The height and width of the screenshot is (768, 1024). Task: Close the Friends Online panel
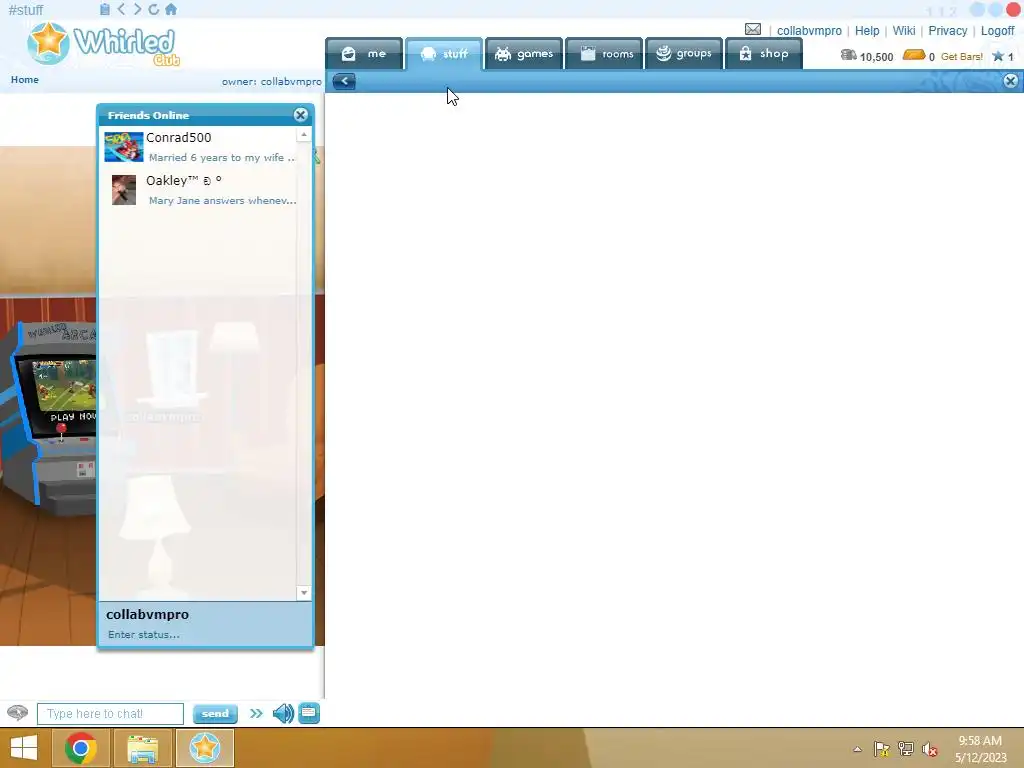[x=300, y=115]
